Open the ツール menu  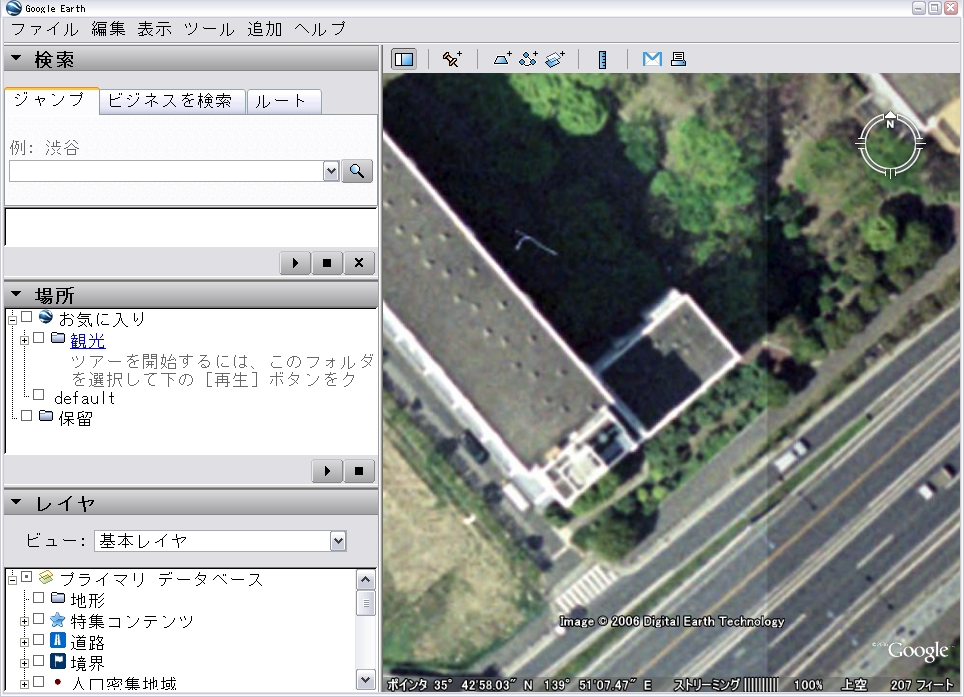pyautogui.click(x=209, y=29)
